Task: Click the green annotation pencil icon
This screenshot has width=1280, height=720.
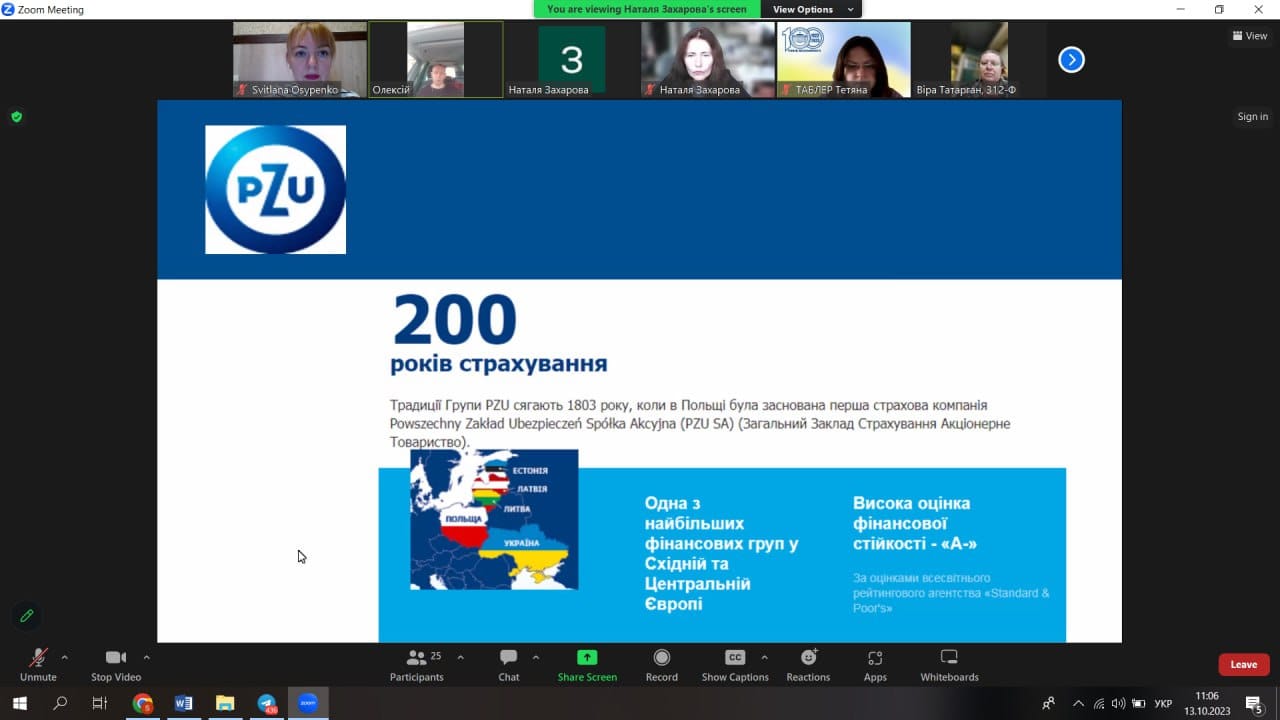Action: coord(27,616)
